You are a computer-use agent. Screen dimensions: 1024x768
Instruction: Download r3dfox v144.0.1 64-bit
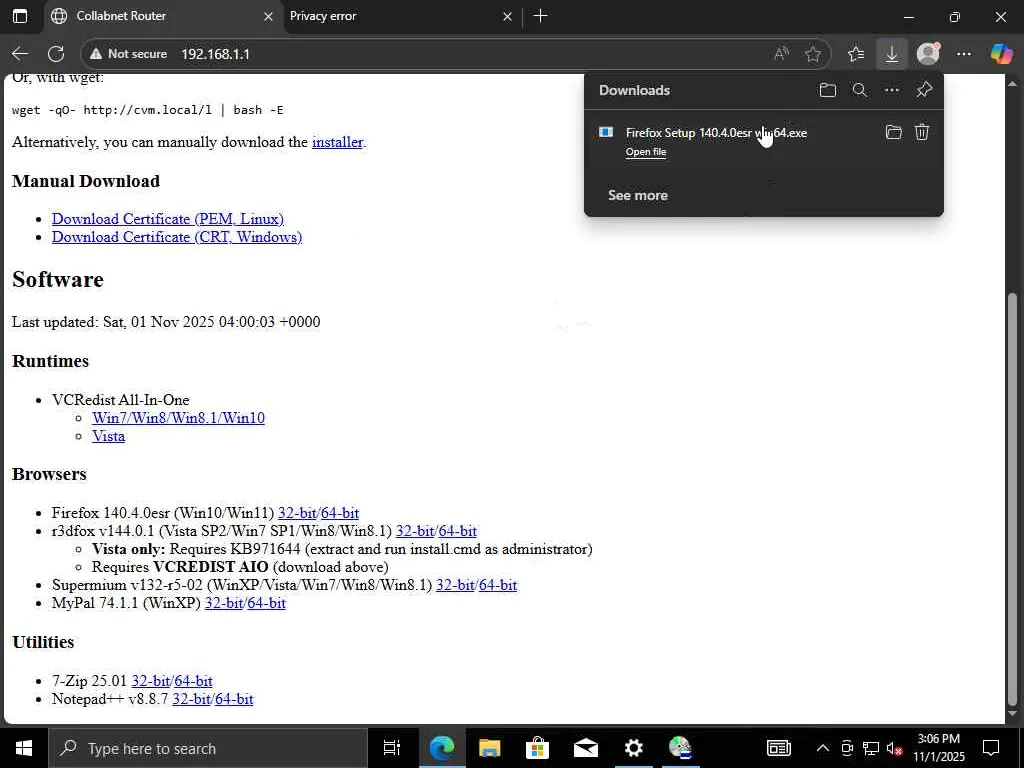457,531
